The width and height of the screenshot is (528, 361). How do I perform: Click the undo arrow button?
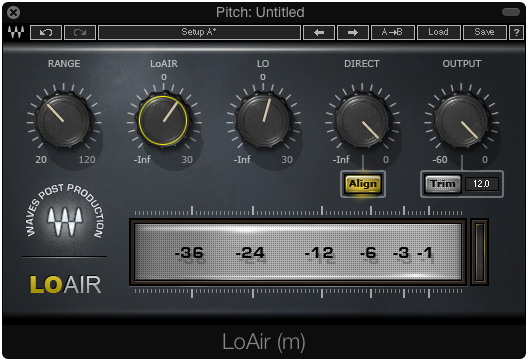pos(46,33)
